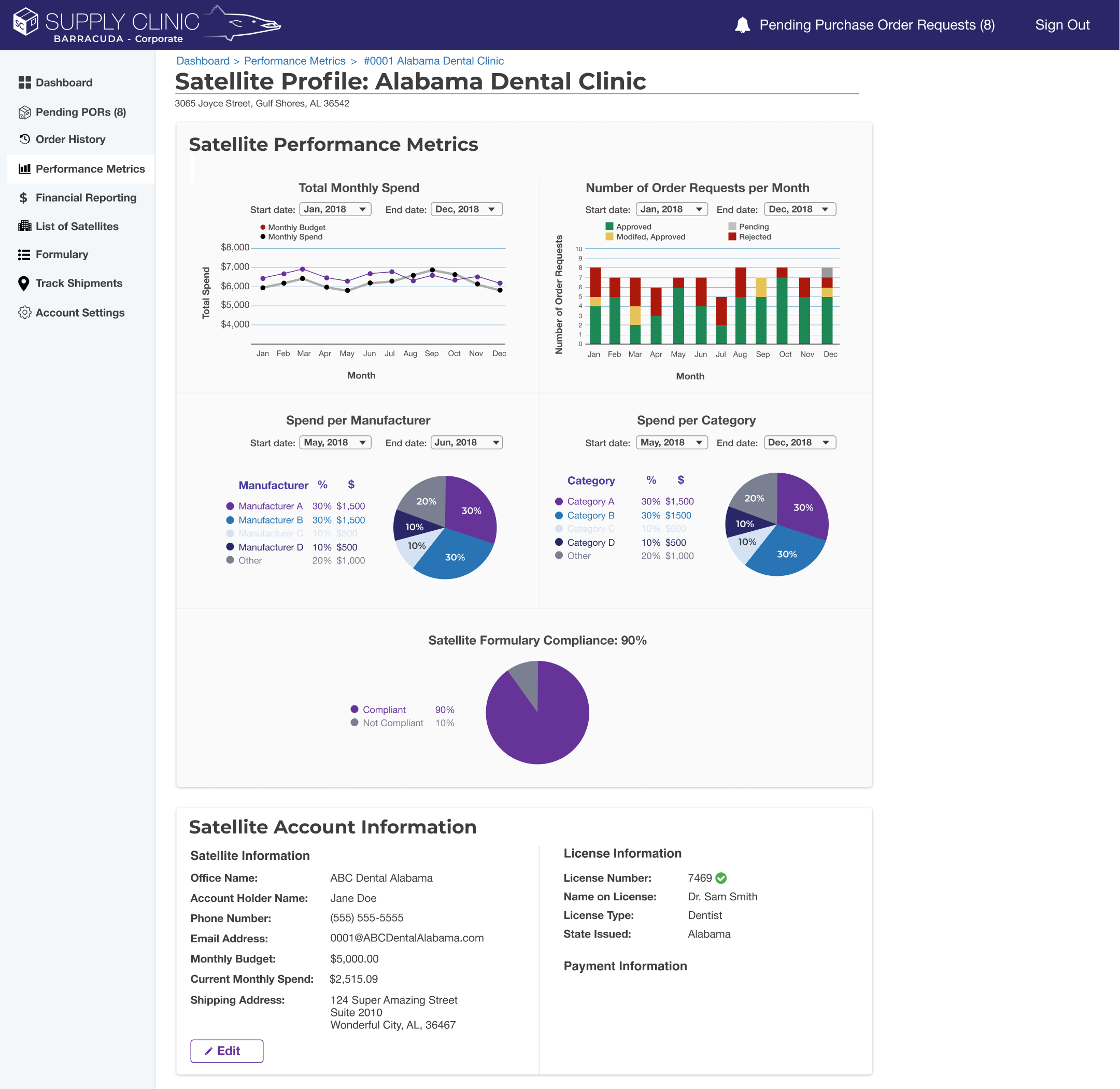The width and height of the screenshot is (1120, 1089).
Task: Click the Manufacturer header in manufacturer table
Action: [x=274, y=485]
